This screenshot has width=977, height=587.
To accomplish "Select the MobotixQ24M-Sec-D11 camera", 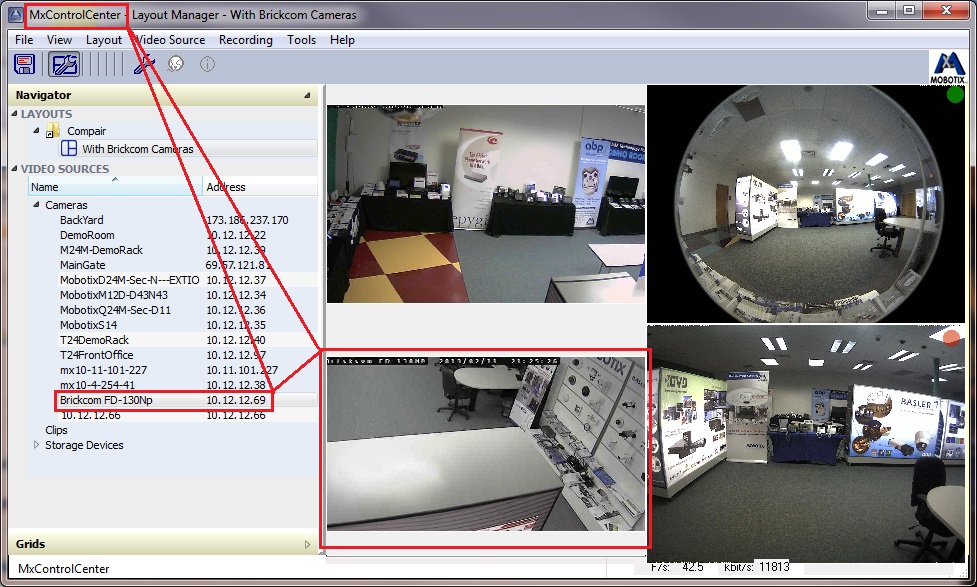I will pos(115,310).
